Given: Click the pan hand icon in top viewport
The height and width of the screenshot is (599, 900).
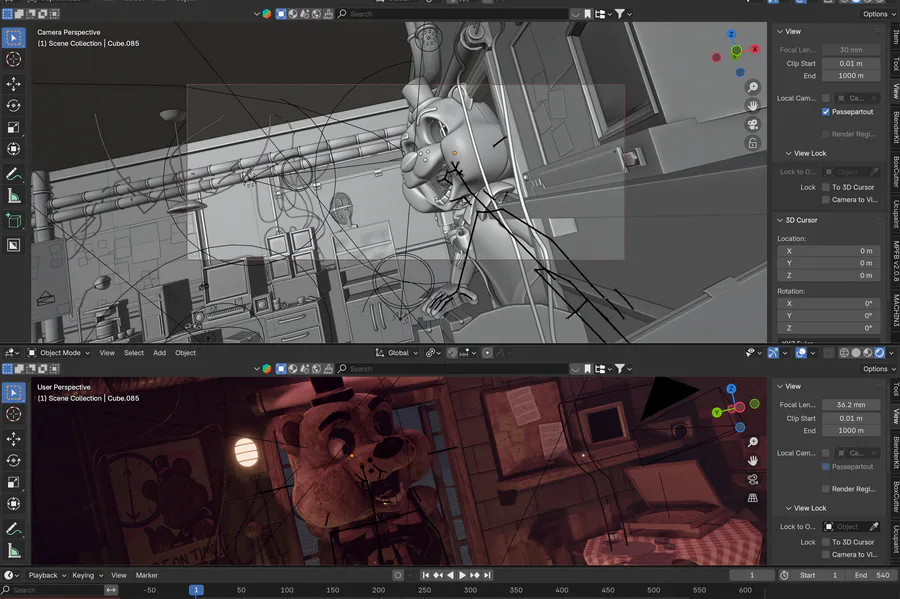Looking at the screenshot, I should (752, 106).
